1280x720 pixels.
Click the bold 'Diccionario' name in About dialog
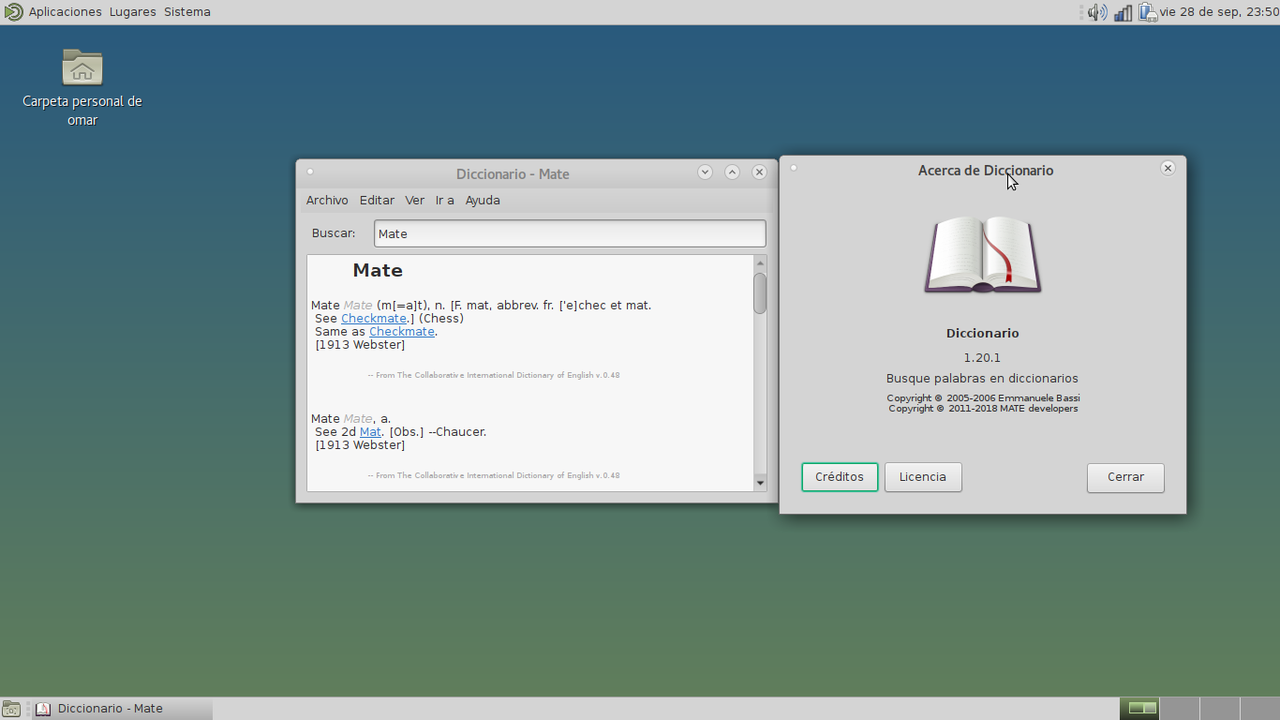(x=983, y=333)
